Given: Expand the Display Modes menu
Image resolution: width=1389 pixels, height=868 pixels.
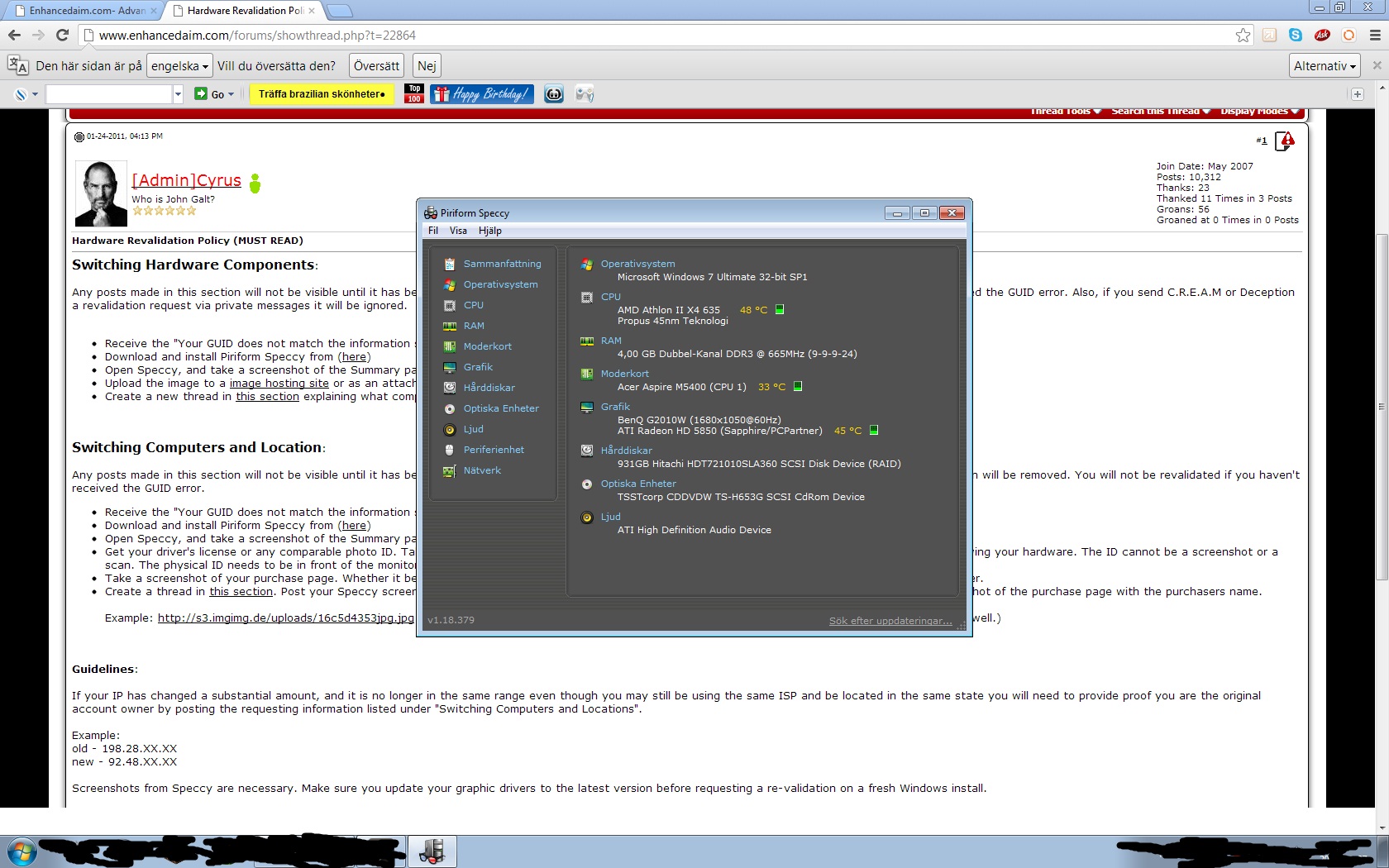Looking at the screenshot, I should pyautogui.click(x=1260, y=111).
